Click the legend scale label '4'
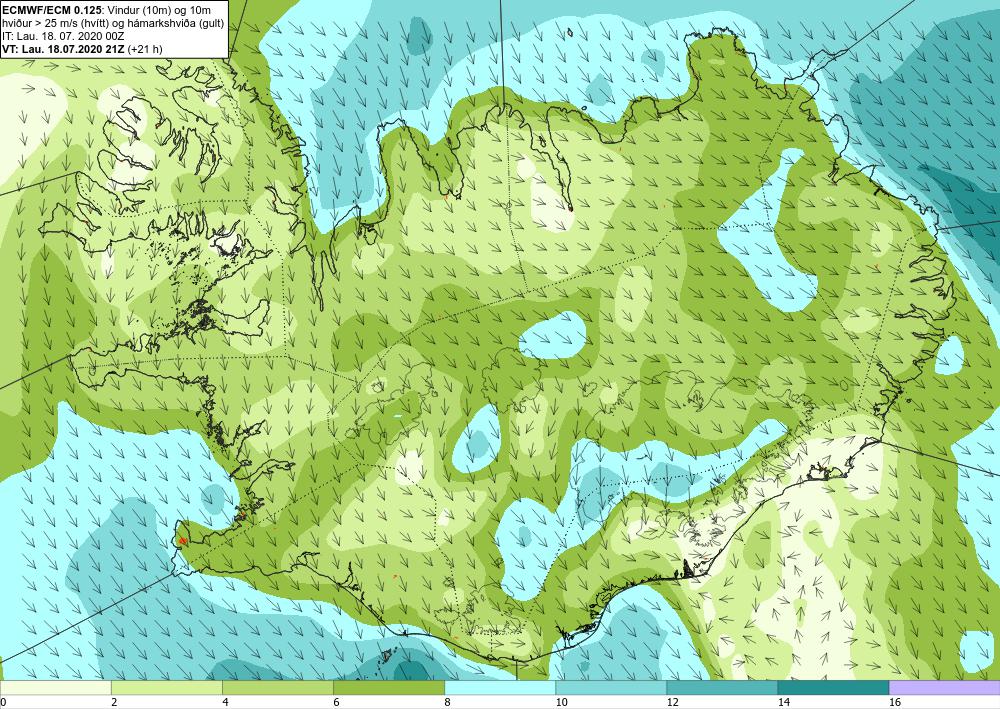 [224, 703]
